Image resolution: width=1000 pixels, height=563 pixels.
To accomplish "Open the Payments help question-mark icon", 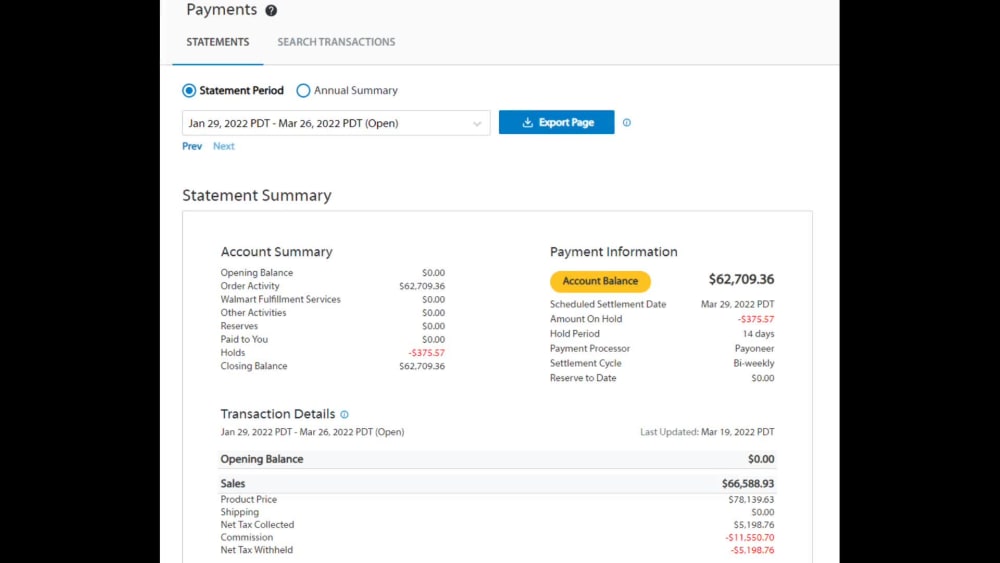I will 271,10.
